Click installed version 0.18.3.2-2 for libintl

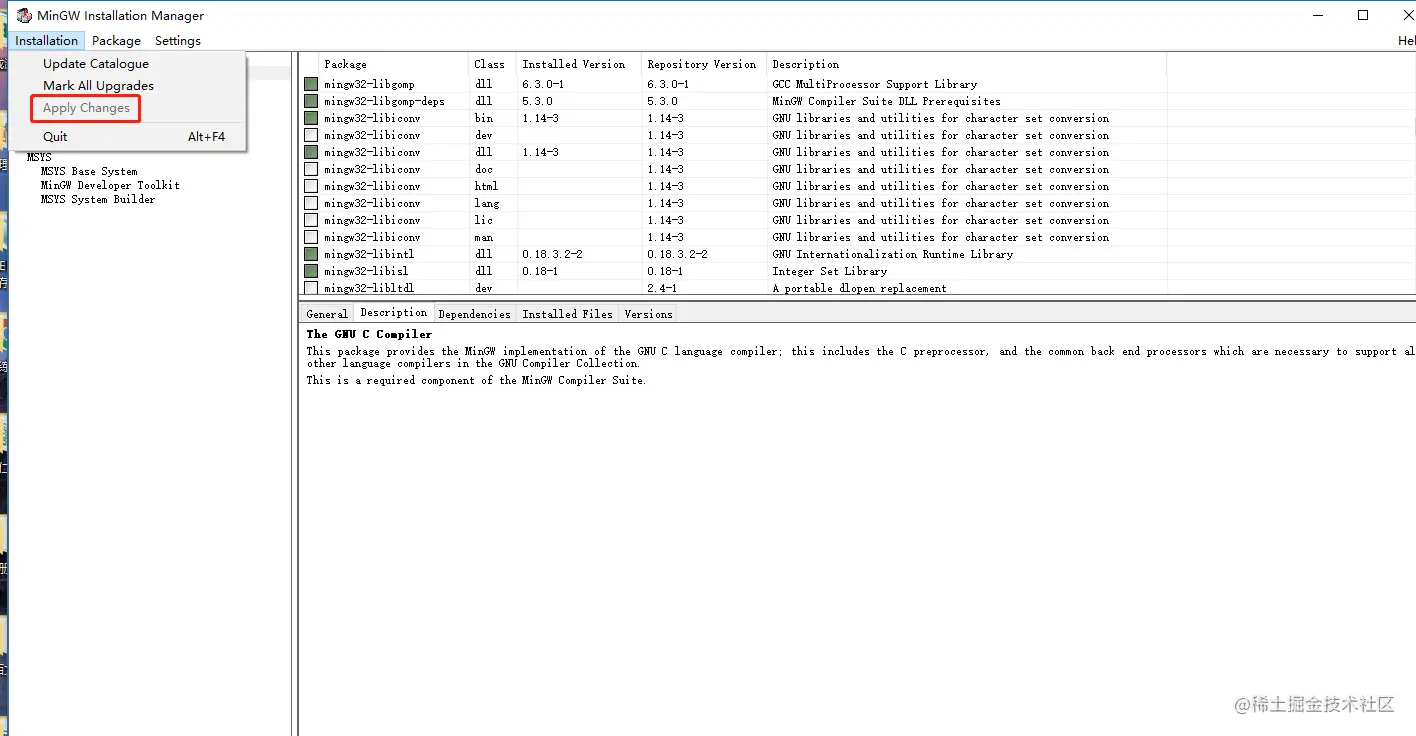click(x=552, y=254)
